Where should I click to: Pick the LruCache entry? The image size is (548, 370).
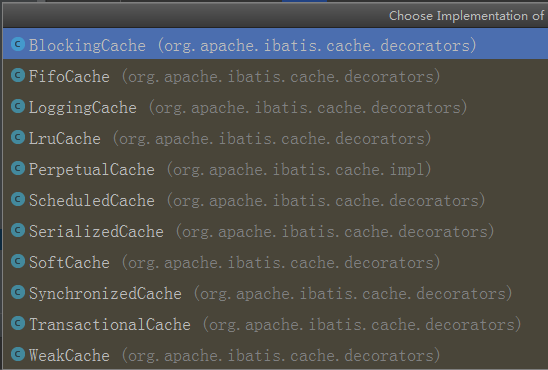275,137
